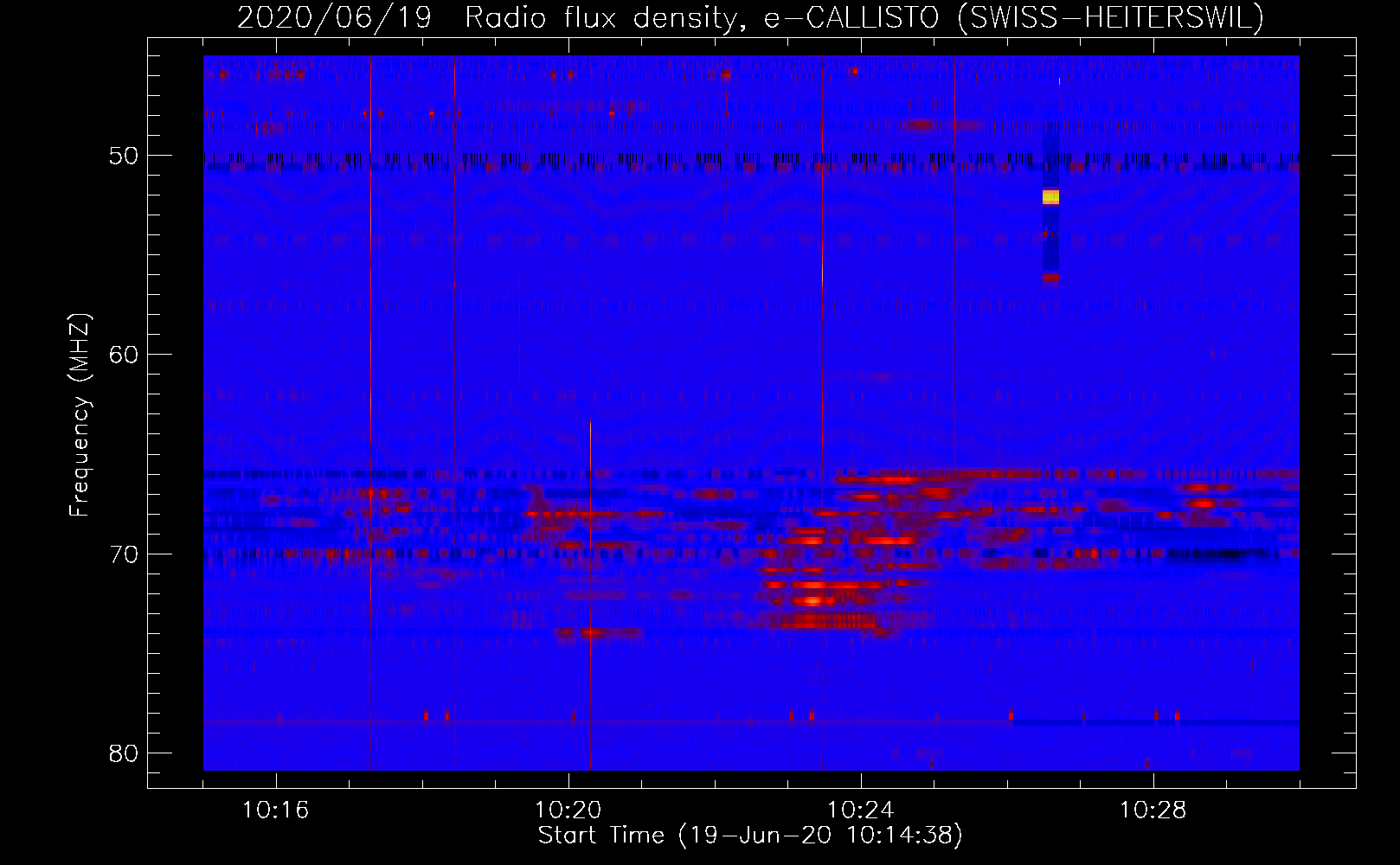1400x865 pixels.
Task: Click the 60 frequency tick label
Action: (124, 355)
